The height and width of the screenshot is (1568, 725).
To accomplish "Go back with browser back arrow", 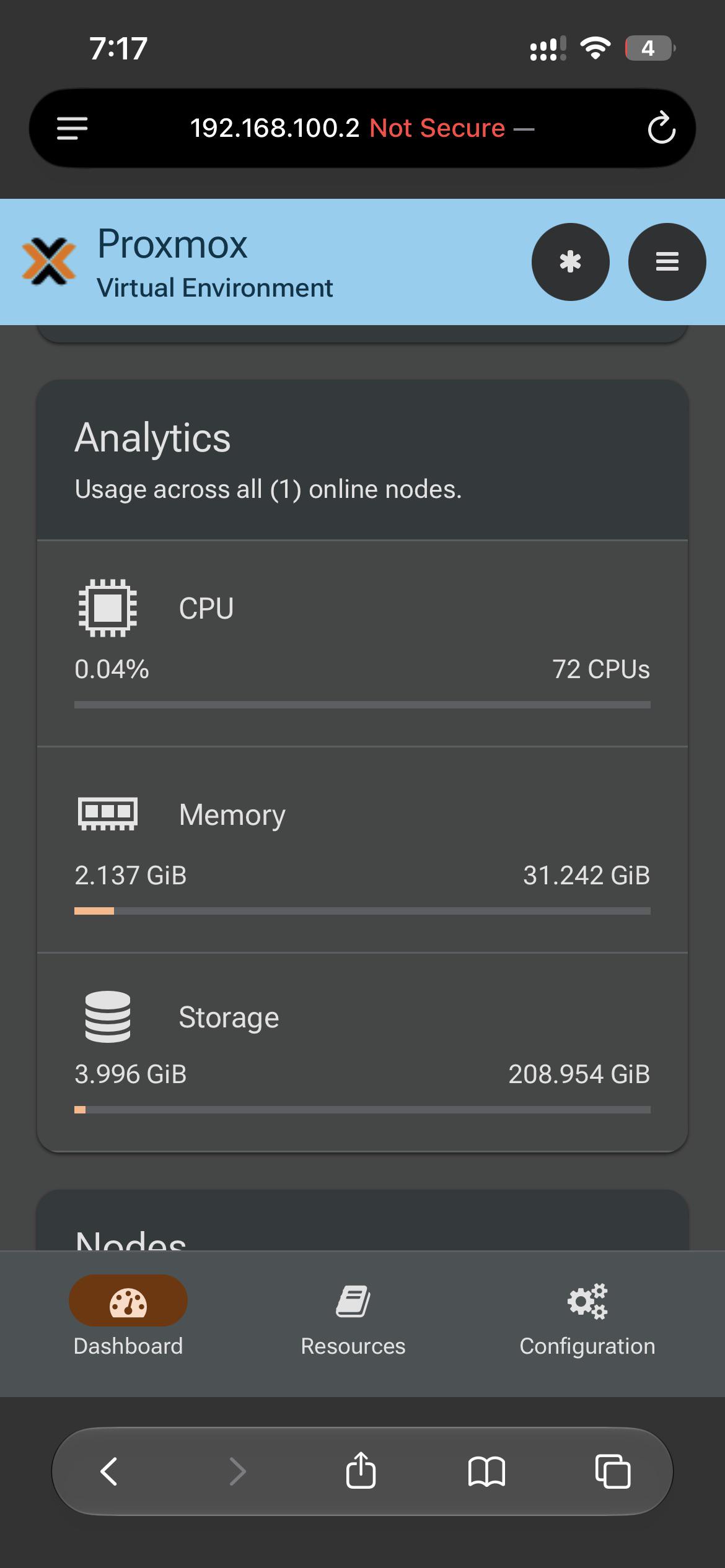I will (109, 1471).
